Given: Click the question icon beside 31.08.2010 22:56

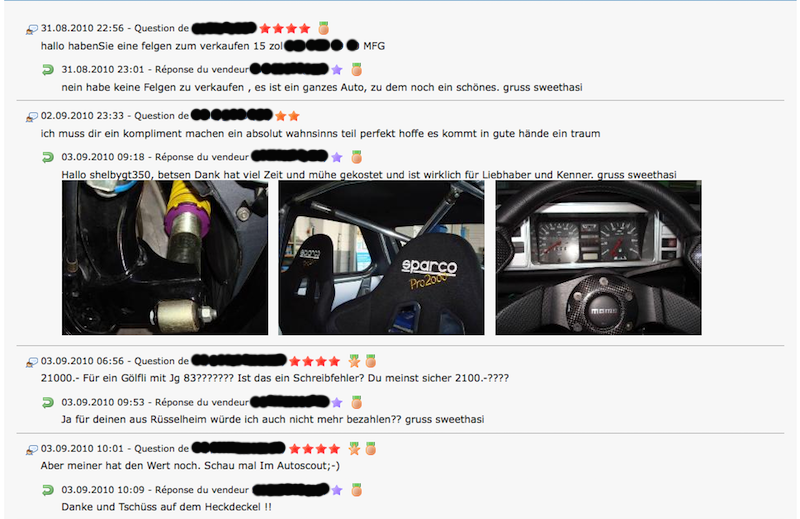Looking at the screenshot, I should tap(32, 30).
